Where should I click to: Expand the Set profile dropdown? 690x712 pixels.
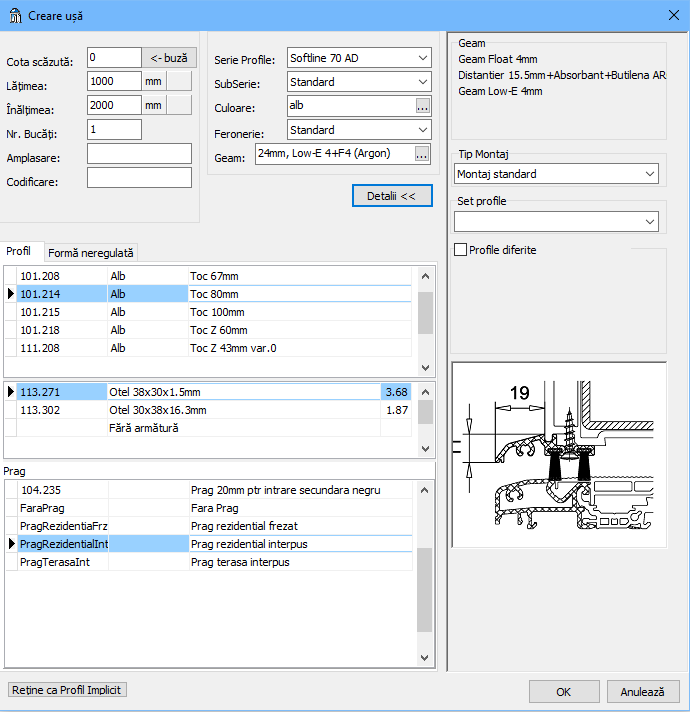point(556,221)
